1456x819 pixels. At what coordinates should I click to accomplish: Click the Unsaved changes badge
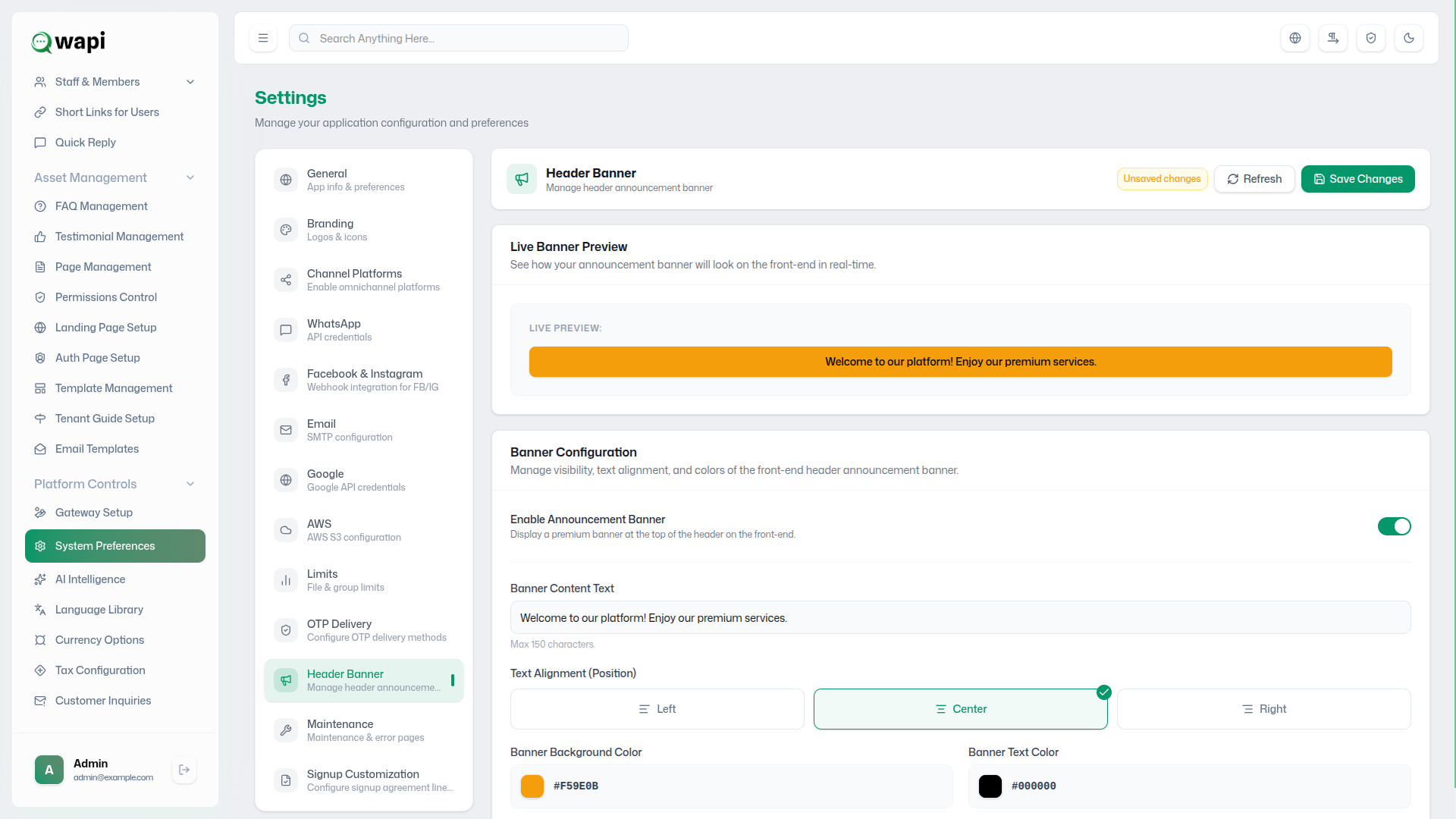tap(1162, 179)
